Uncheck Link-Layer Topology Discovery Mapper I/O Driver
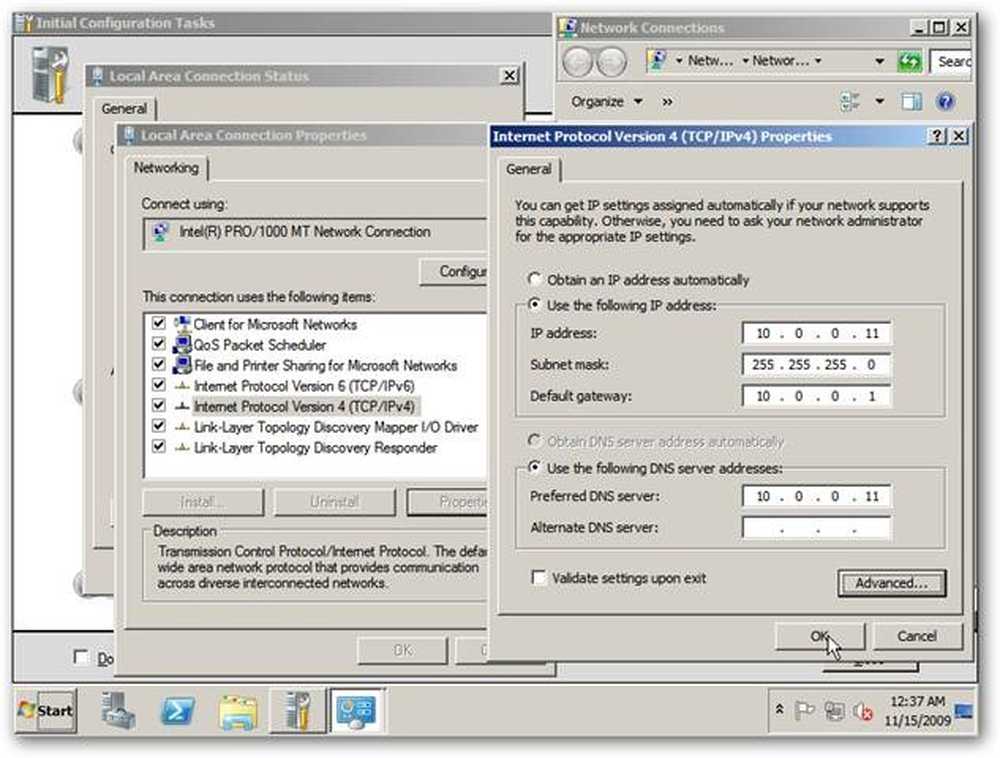 (159, 426)
